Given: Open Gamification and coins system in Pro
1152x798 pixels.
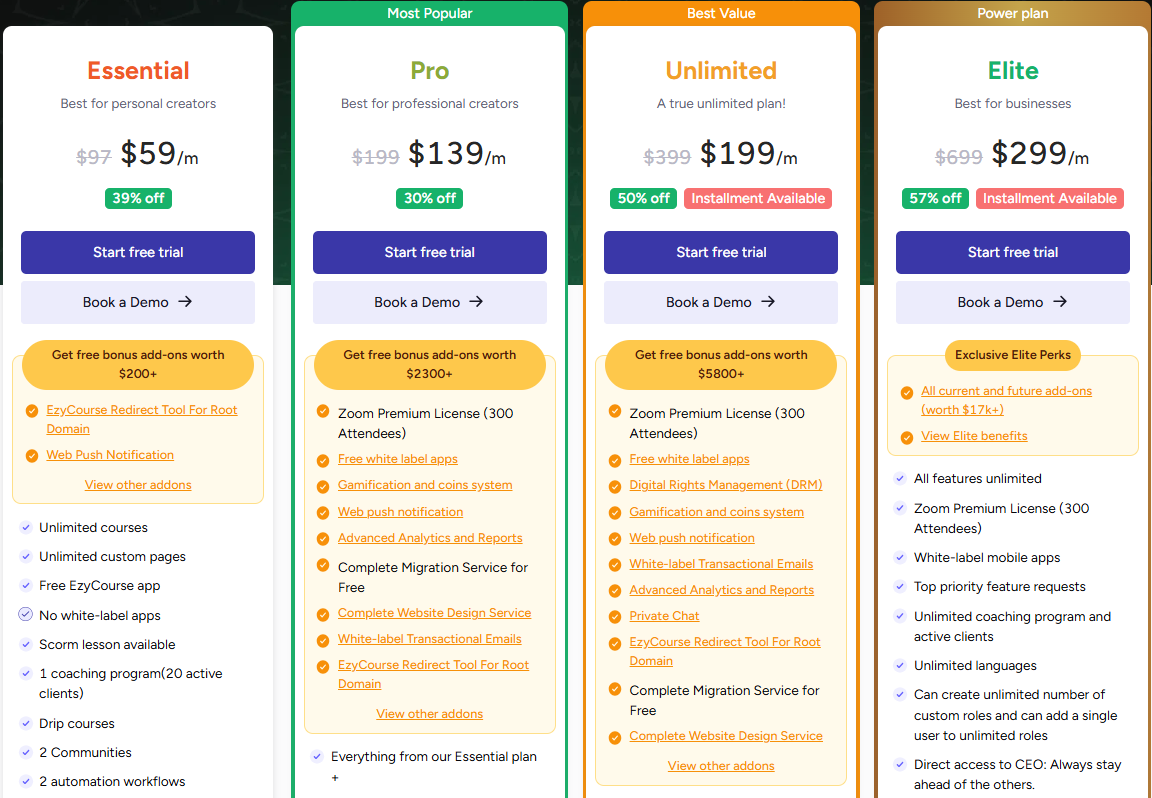Looking at the screenshot, I should coord(425,485).
